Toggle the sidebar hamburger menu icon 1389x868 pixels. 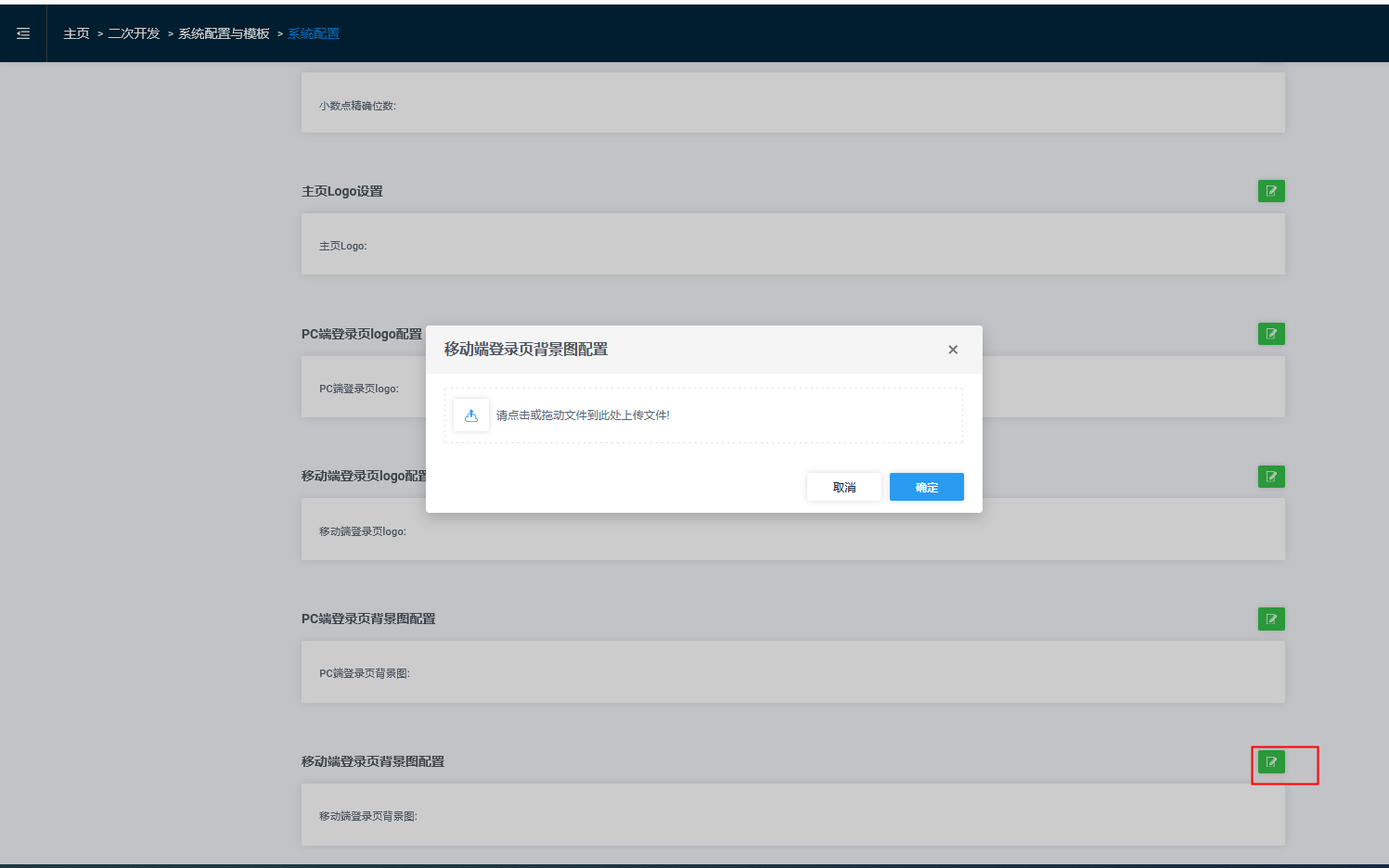23,33
